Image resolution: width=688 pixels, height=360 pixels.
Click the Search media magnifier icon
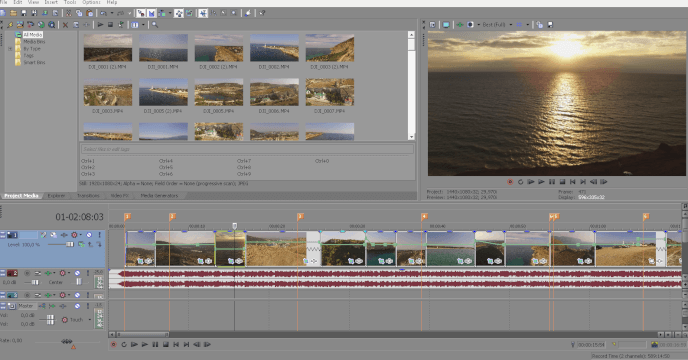(x=154, y=25)
